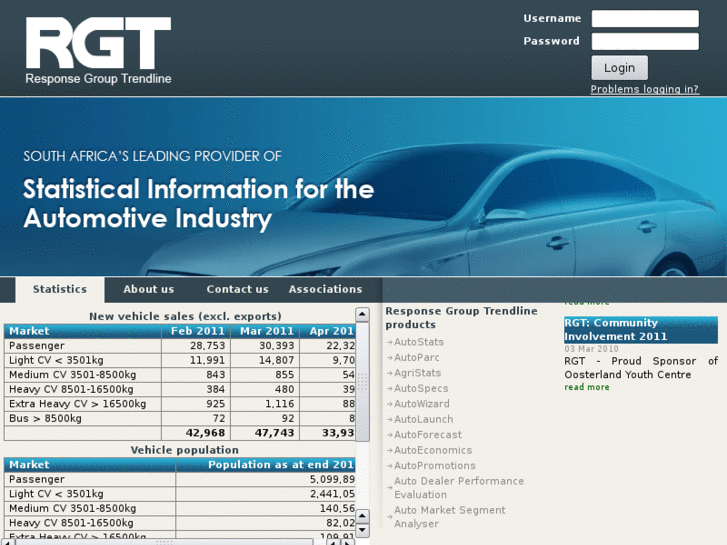The height and width of the screenshot is (545, 727).
Task: Click the RGT Response Group Trendline logo
Action: [x=98, y=51]
